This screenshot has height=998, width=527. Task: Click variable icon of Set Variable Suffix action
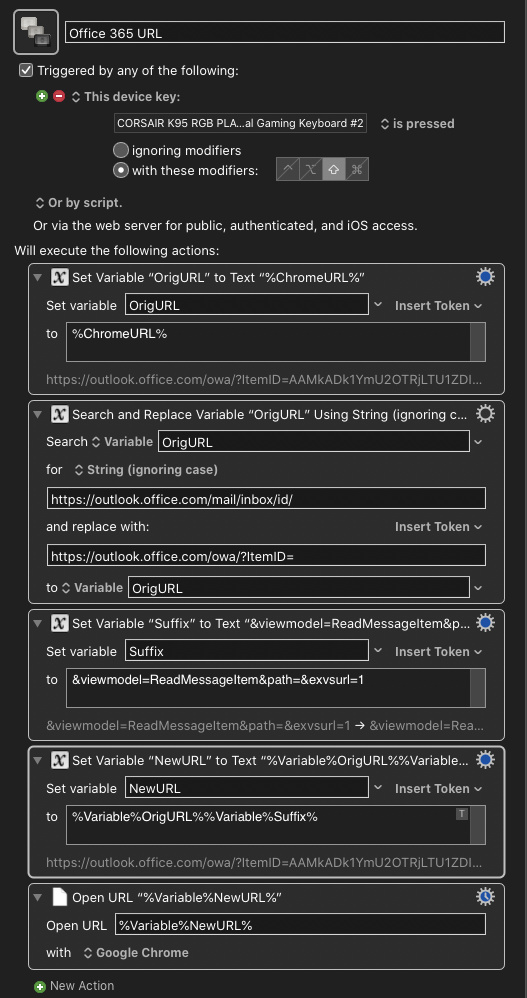pos(59,624)
